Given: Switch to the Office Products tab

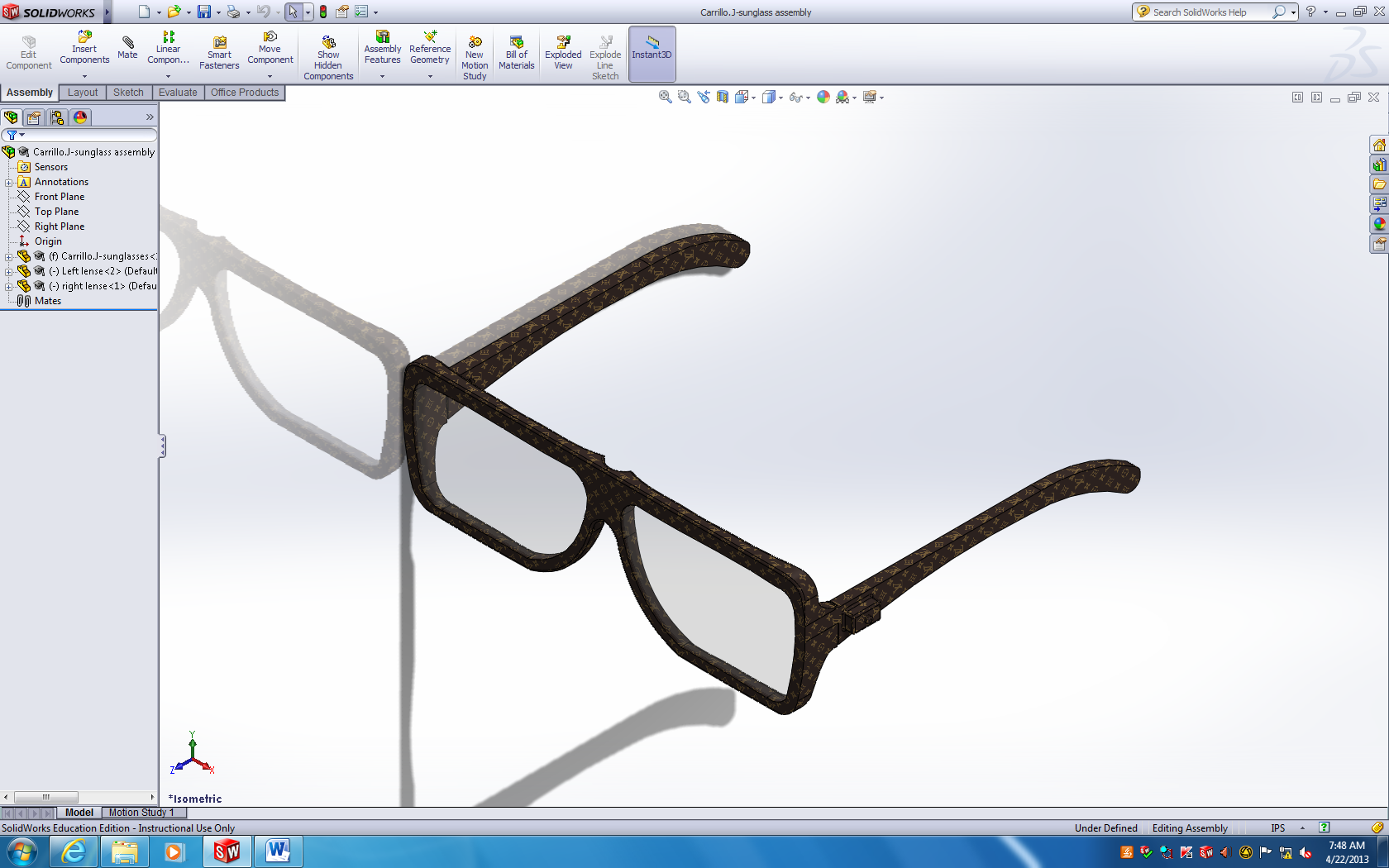Looking at the screenshot, I should 245,93.
